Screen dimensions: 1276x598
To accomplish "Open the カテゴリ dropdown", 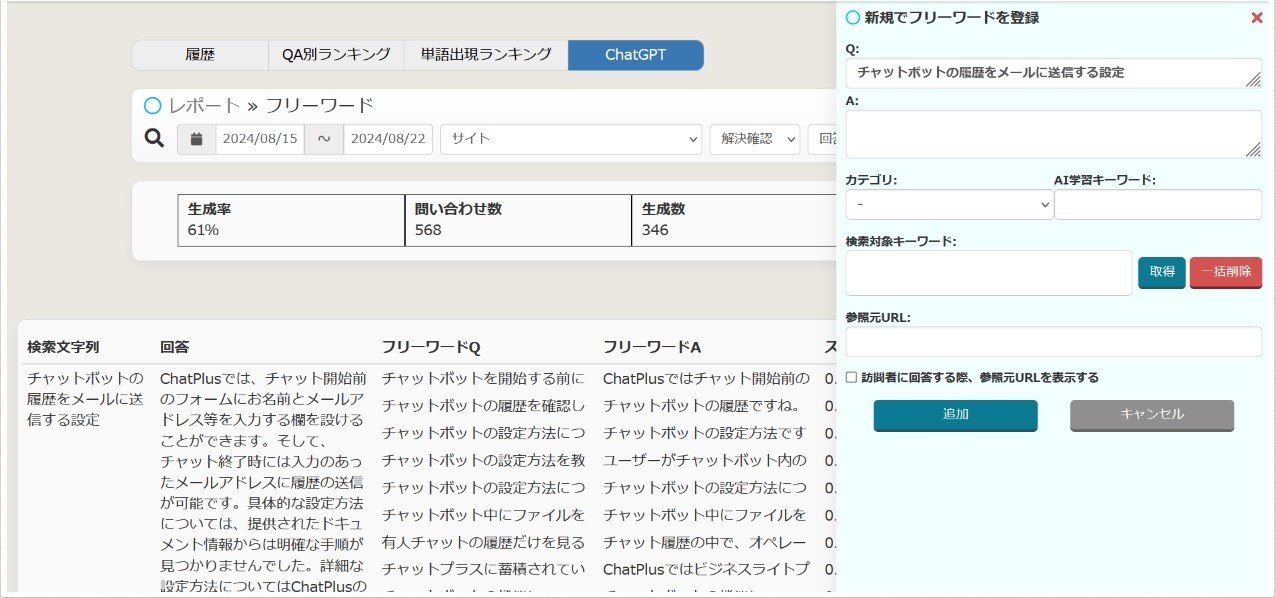I will pyautogui.click(x=949, y=204).
